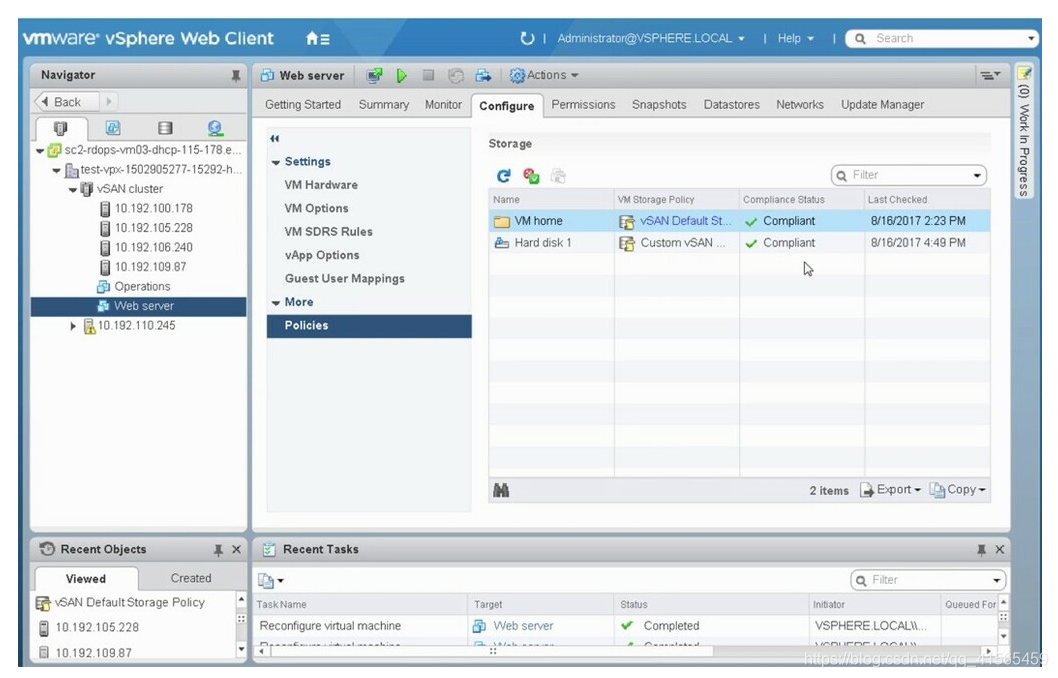Open the Permissions tab
Screen dimensions: 1058x678
click(x=583, y=105)
